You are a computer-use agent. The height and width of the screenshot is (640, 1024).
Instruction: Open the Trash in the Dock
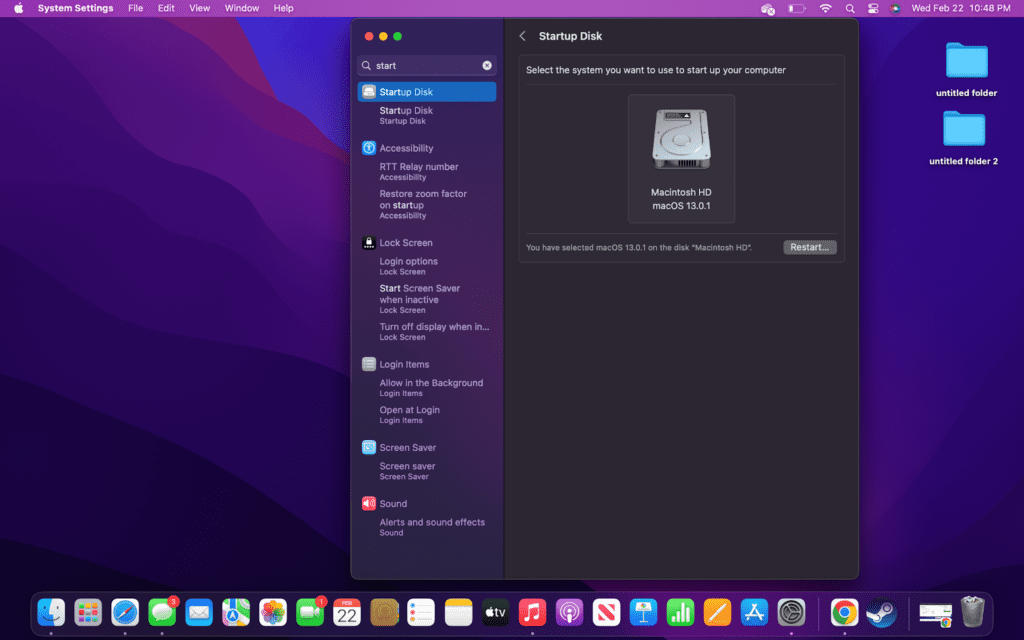972,613
